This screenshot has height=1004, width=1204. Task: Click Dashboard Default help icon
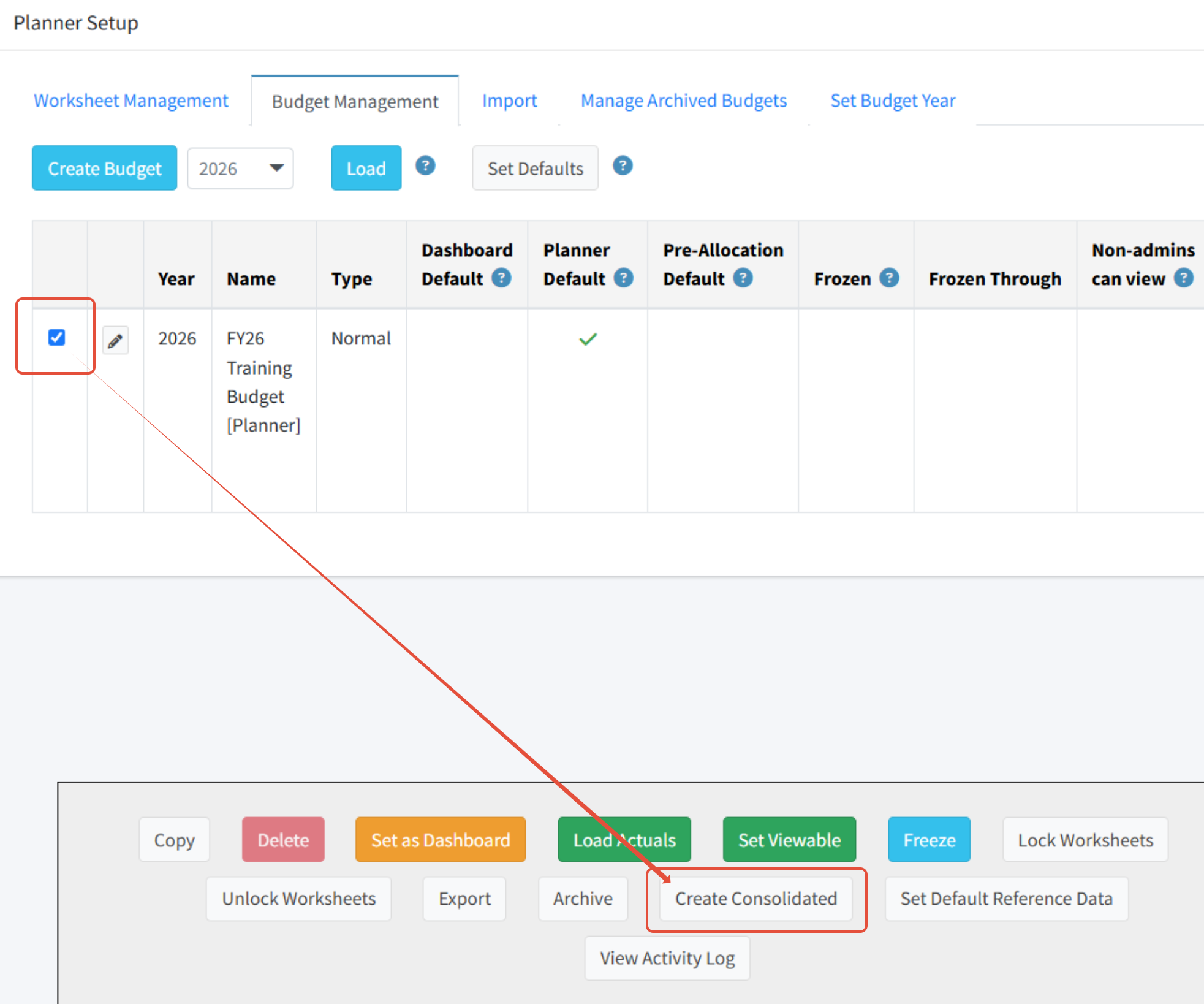tap(501, 278)
